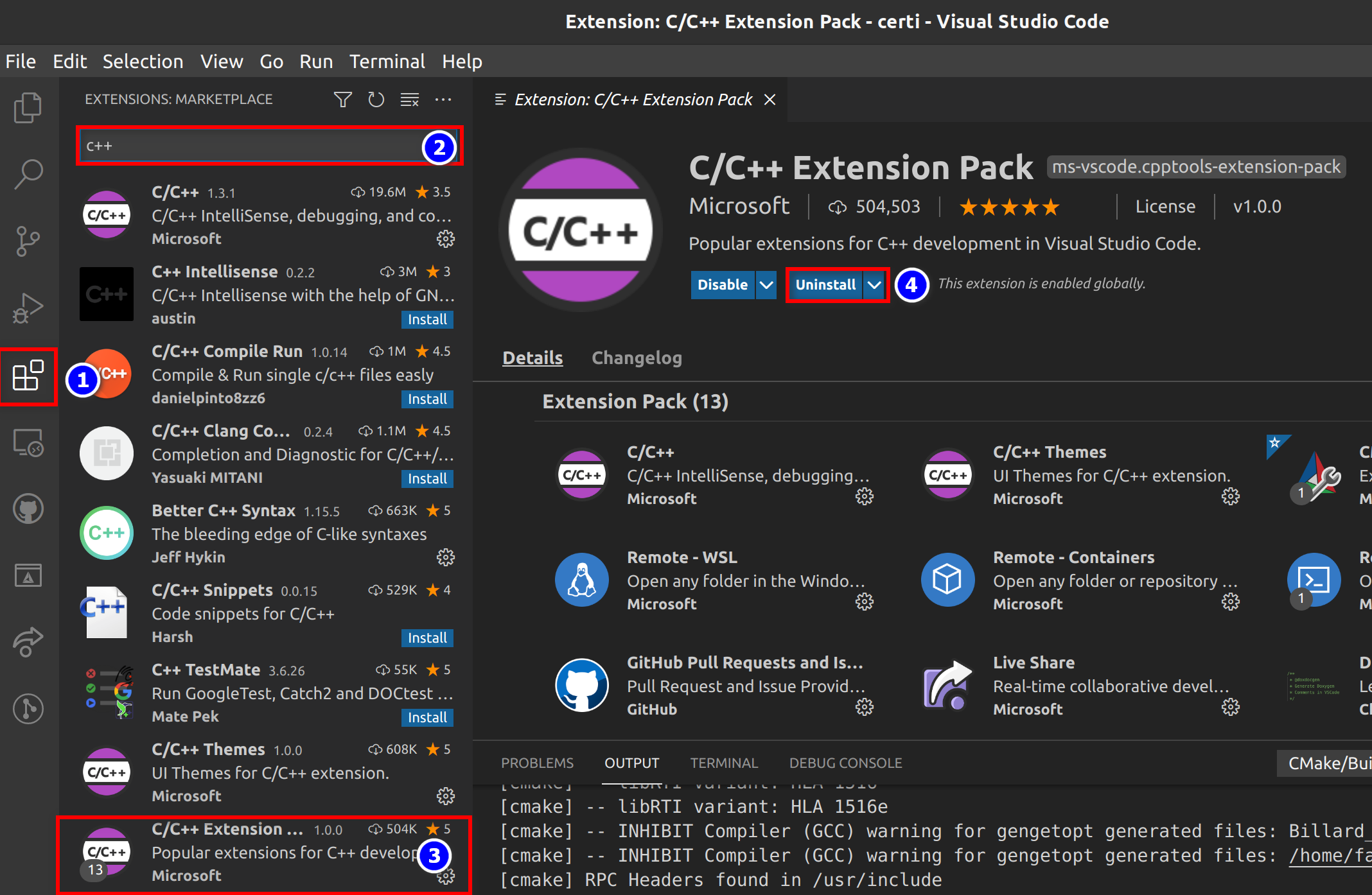
Task: Open manage gear for Better C++ Syntax
Action: [445, 557]
